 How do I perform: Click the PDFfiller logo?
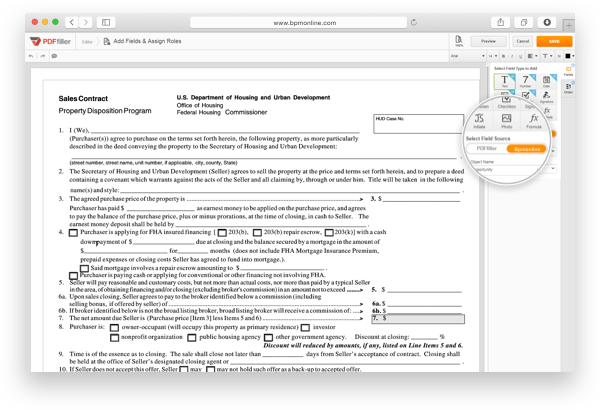50,41
